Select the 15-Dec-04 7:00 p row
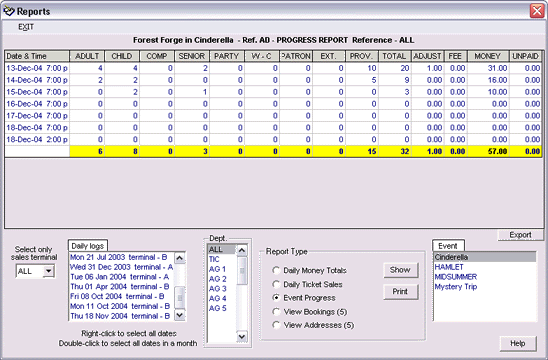This screenshot has width=548, height=360. pyautogui.click(x=273, y=92)
